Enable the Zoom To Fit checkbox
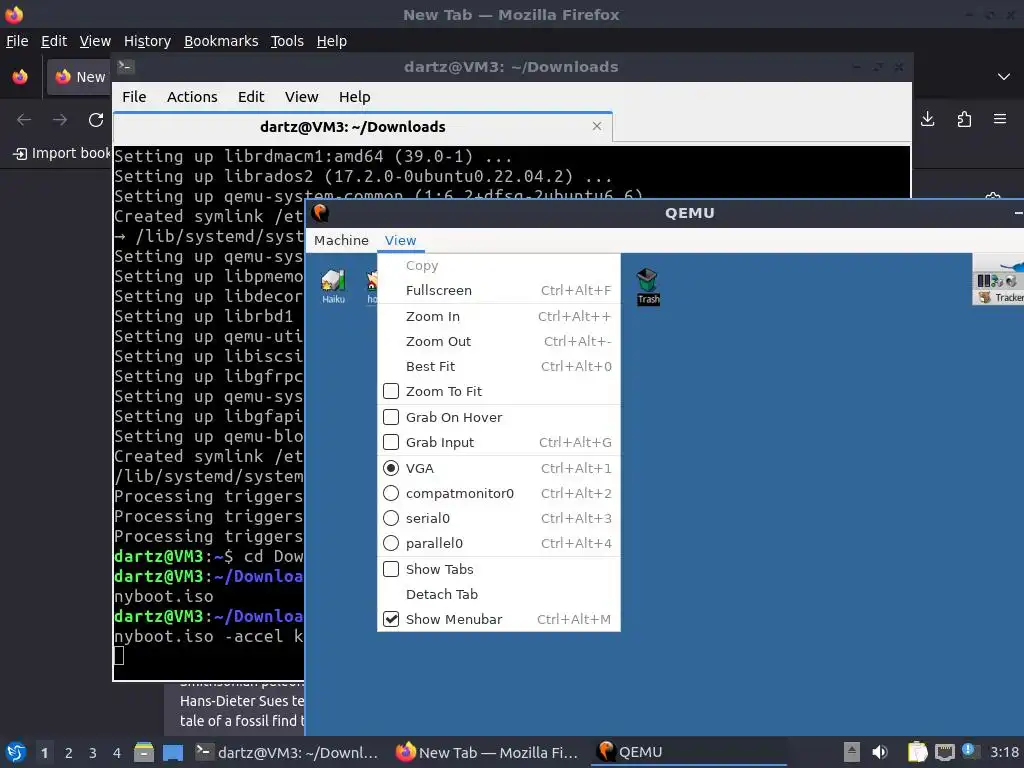This screenshot has width=1024, height=768. point(391,391)
